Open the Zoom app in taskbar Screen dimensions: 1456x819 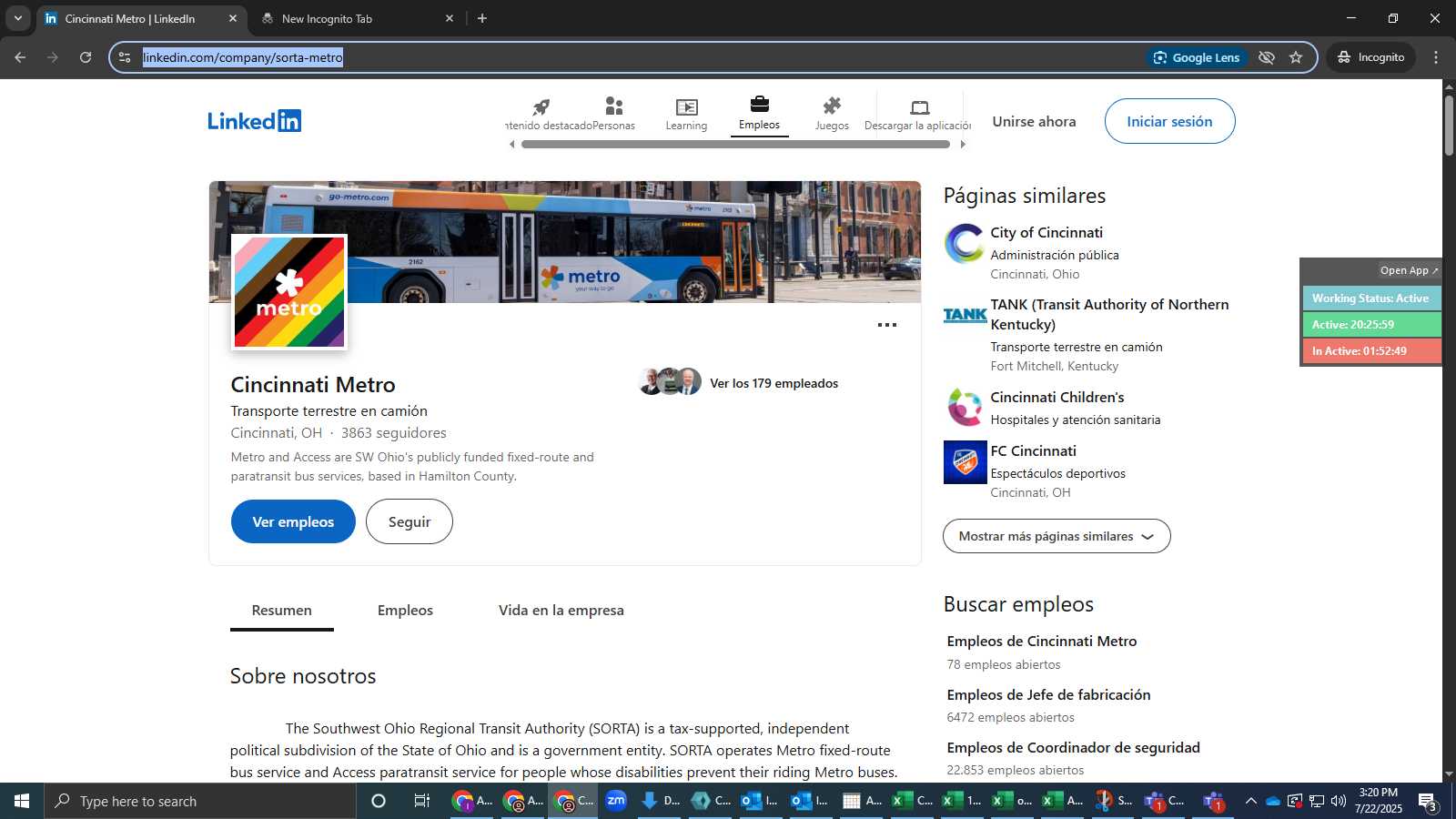tap(616, 801)
